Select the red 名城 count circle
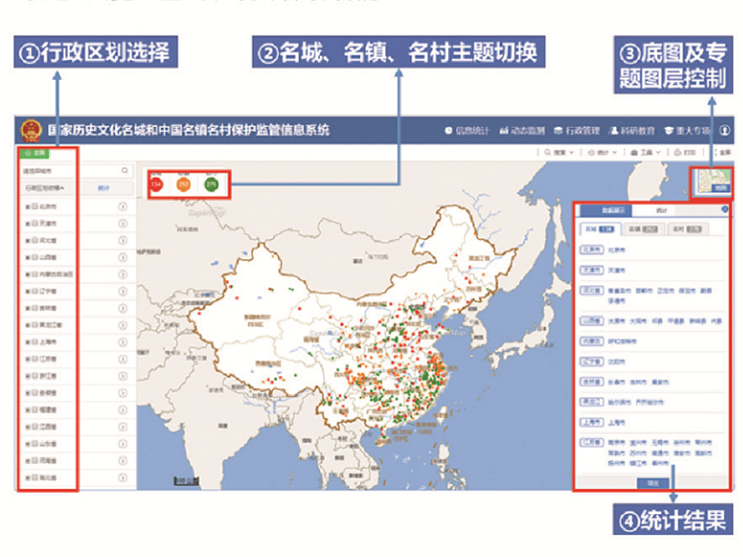 pos(157,183)
